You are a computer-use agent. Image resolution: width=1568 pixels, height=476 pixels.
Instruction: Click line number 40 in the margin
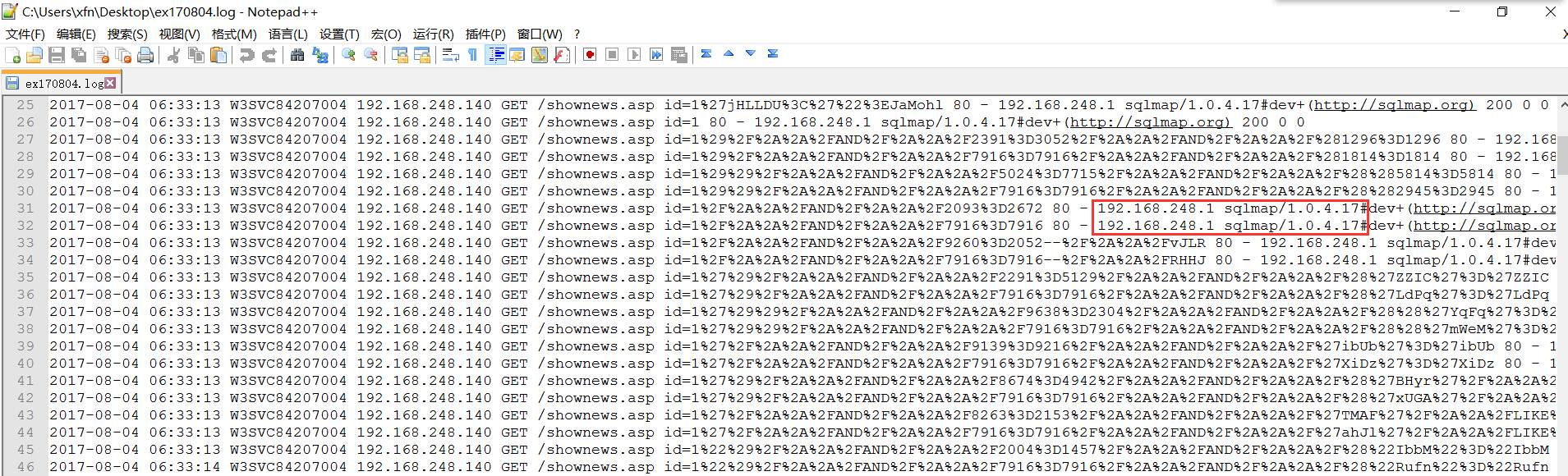click(25, 364)
